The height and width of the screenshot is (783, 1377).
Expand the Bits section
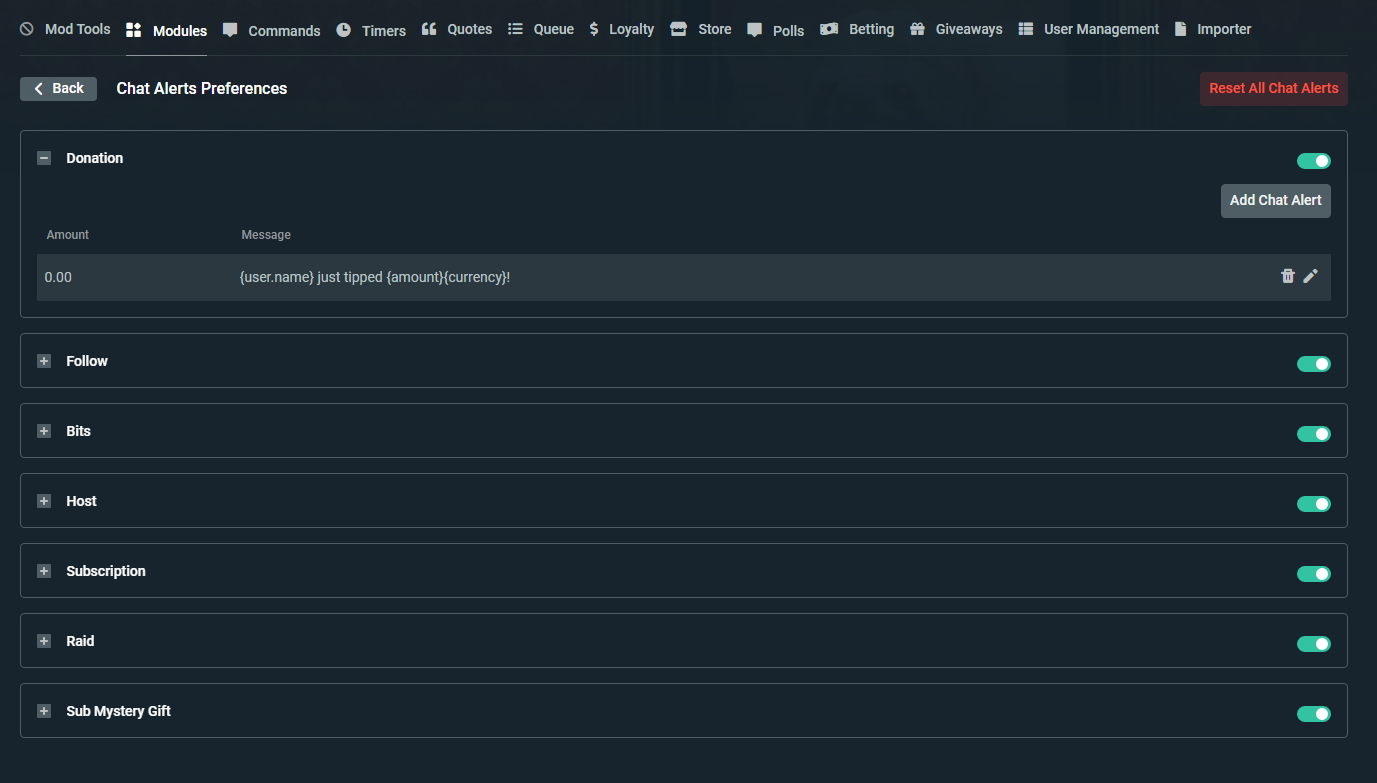(44, 431)
